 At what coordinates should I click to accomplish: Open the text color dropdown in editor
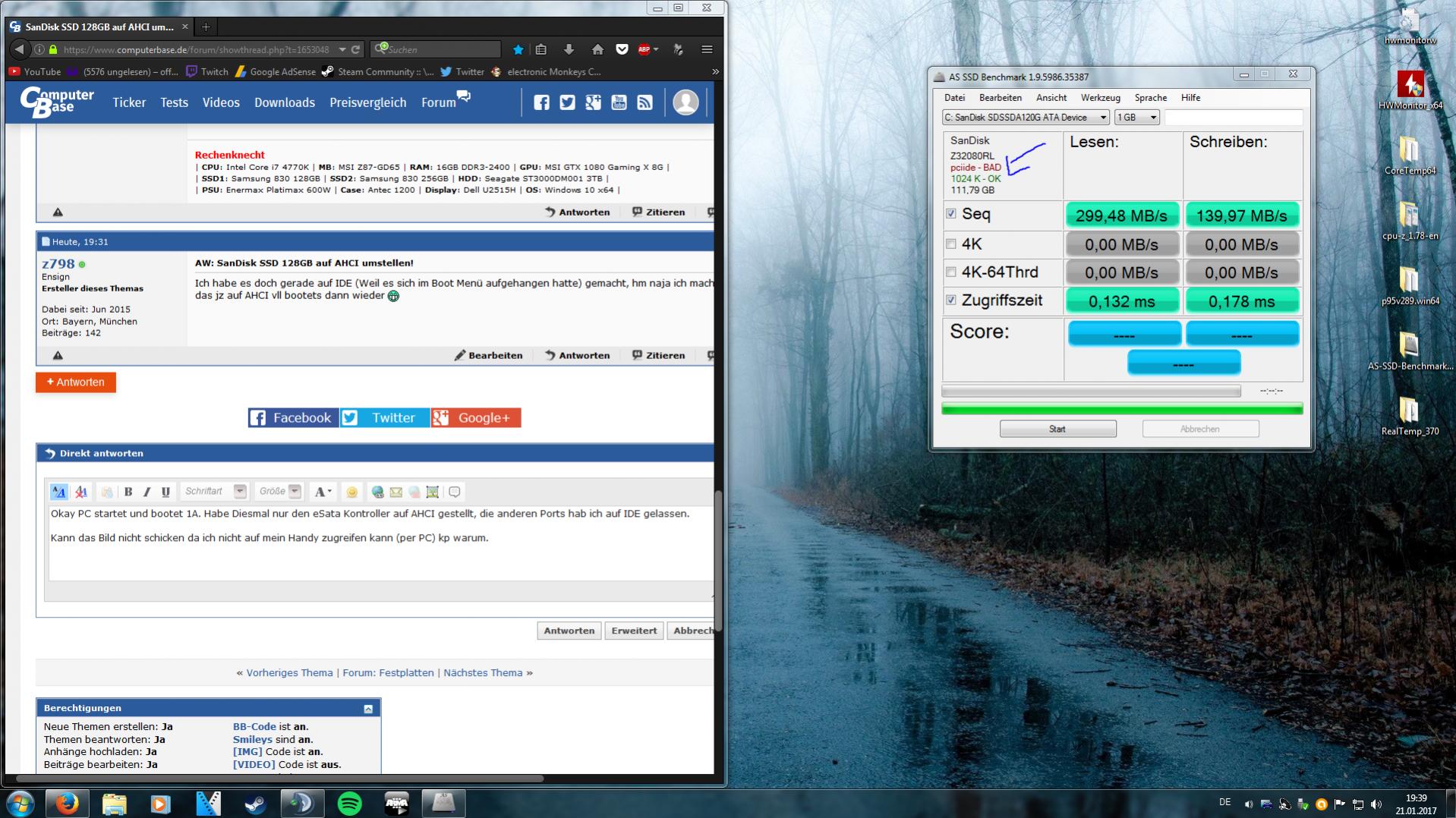point(323,492)
